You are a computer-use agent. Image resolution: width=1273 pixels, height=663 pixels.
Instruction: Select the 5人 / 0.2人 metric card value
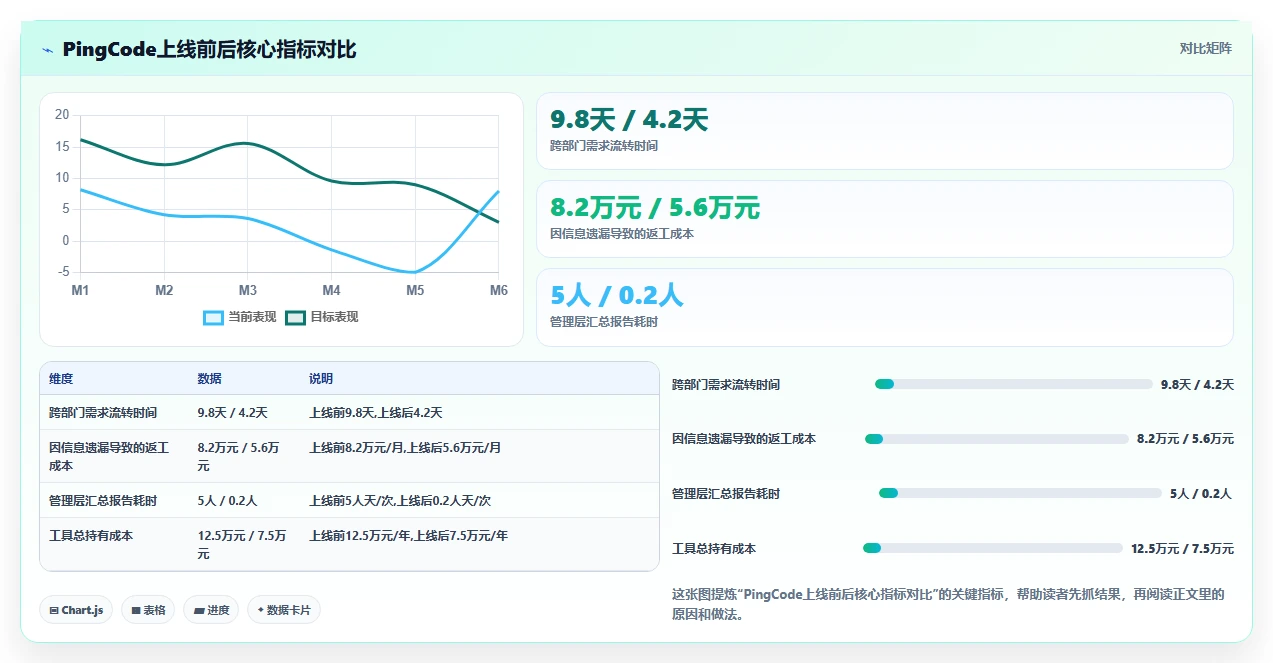pos(617,296)
